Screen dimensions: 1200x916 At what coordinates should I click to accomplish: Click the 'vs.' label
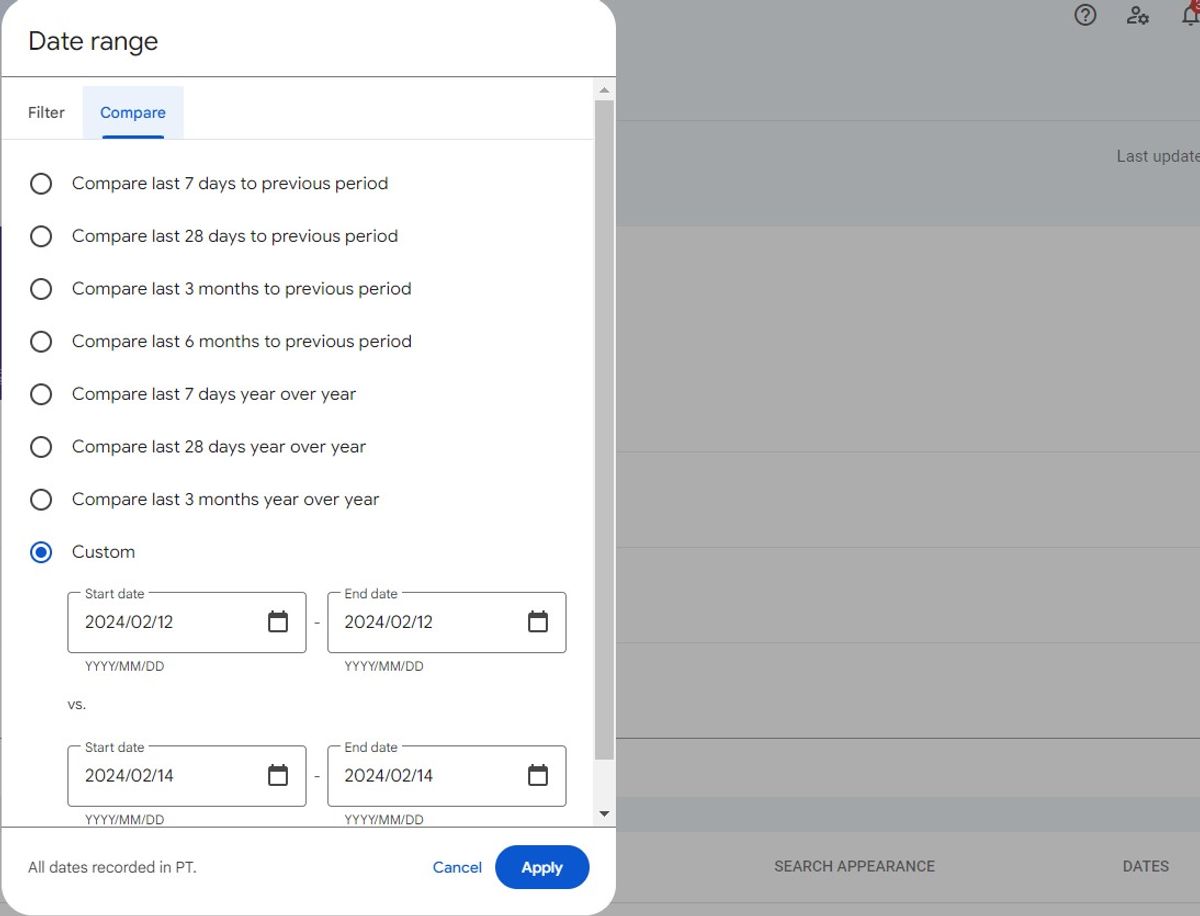(x=77, y=704)
